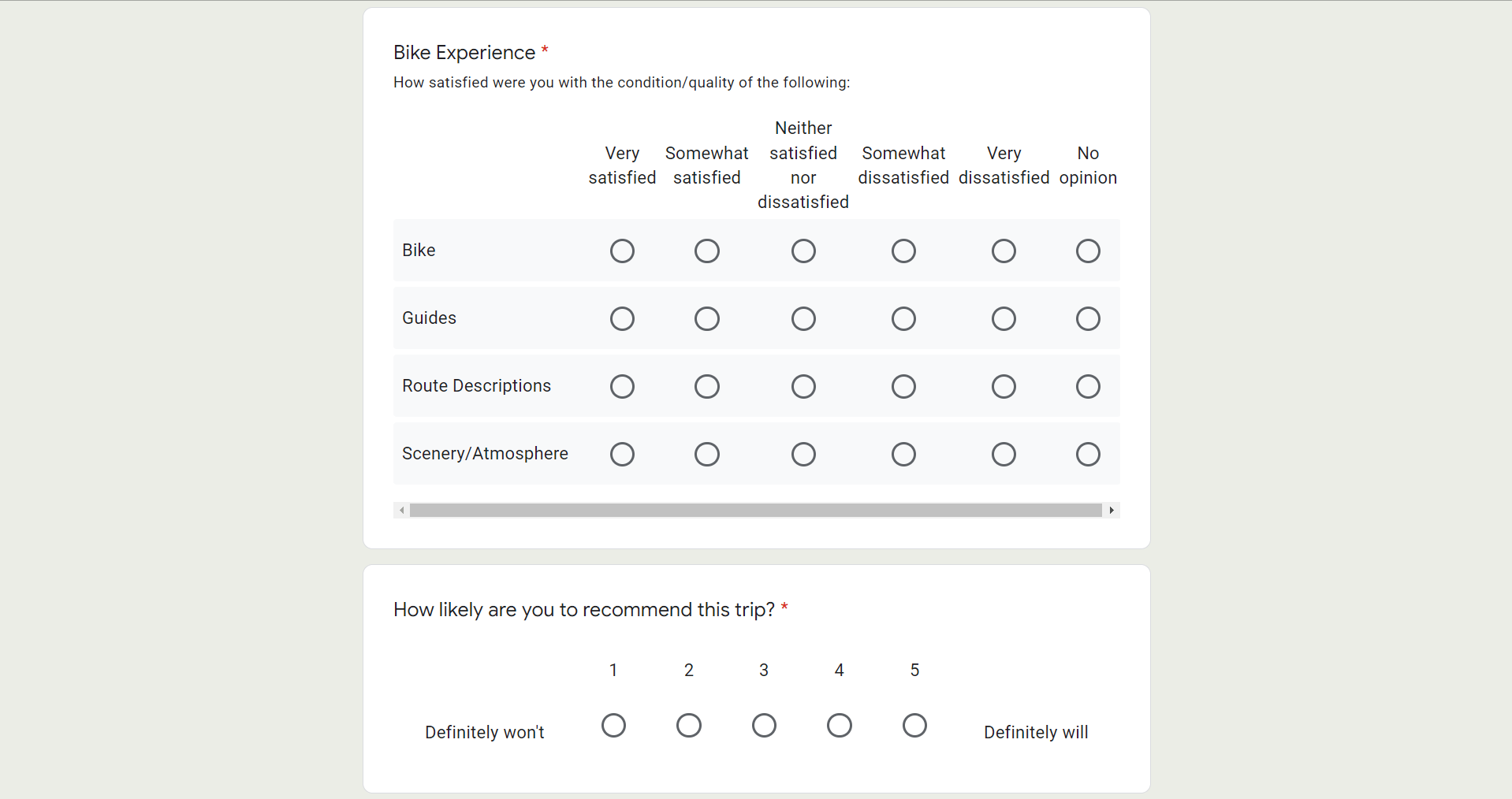Mark Route Descriptions as Very dissatisfied

[x=1004, y=387]
